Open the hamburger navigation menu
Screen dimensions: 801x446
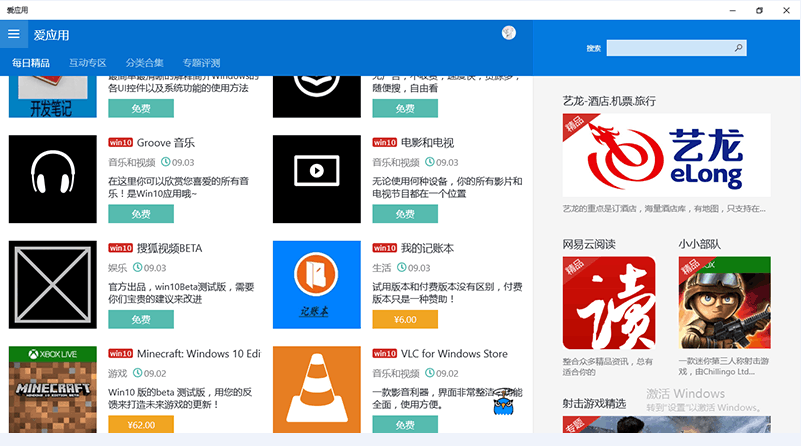14,34
